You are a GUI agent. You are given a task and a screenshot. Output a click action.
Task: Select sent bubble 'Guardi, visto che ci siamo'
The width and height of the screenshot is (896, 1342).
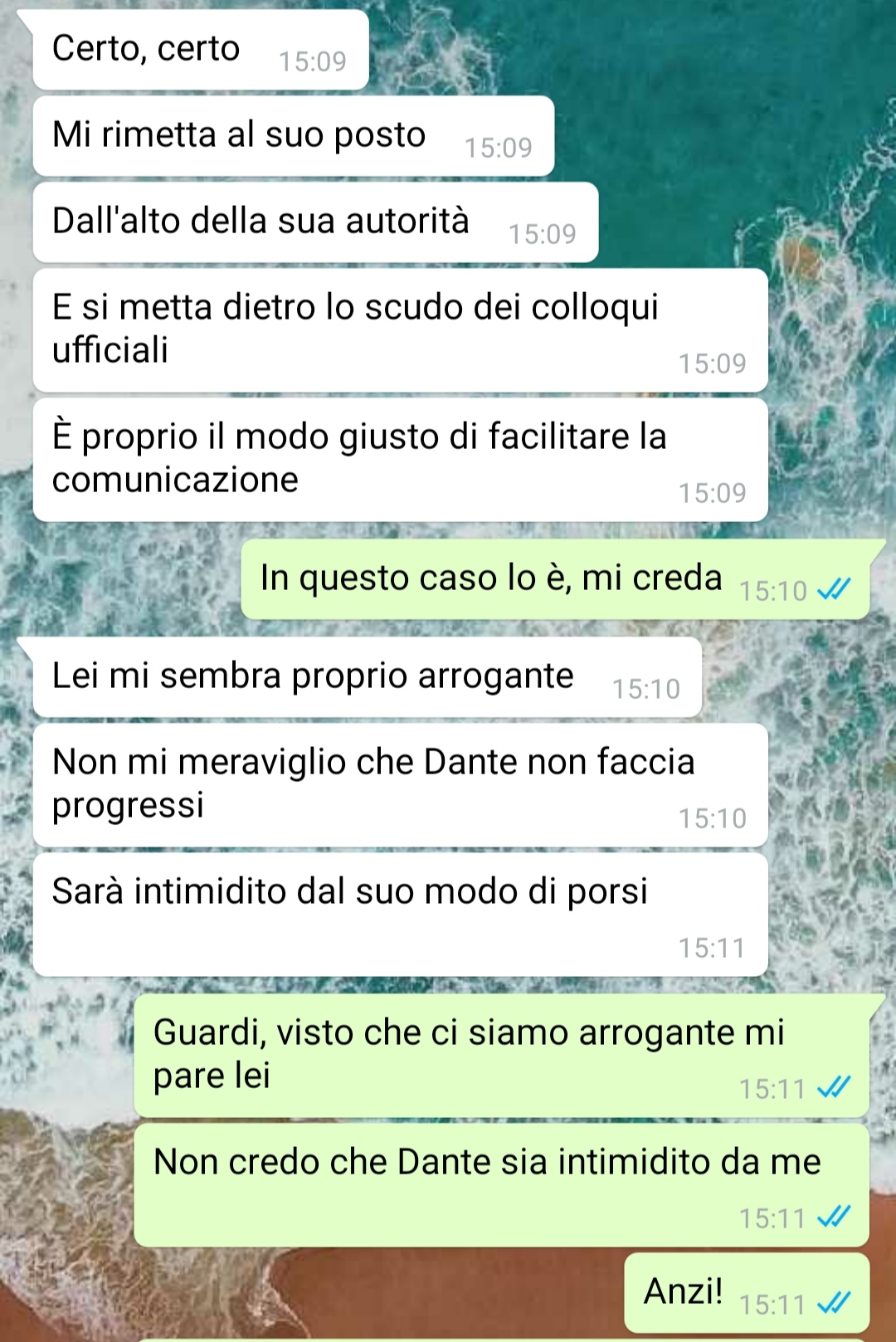click(x=502, y=1056)
